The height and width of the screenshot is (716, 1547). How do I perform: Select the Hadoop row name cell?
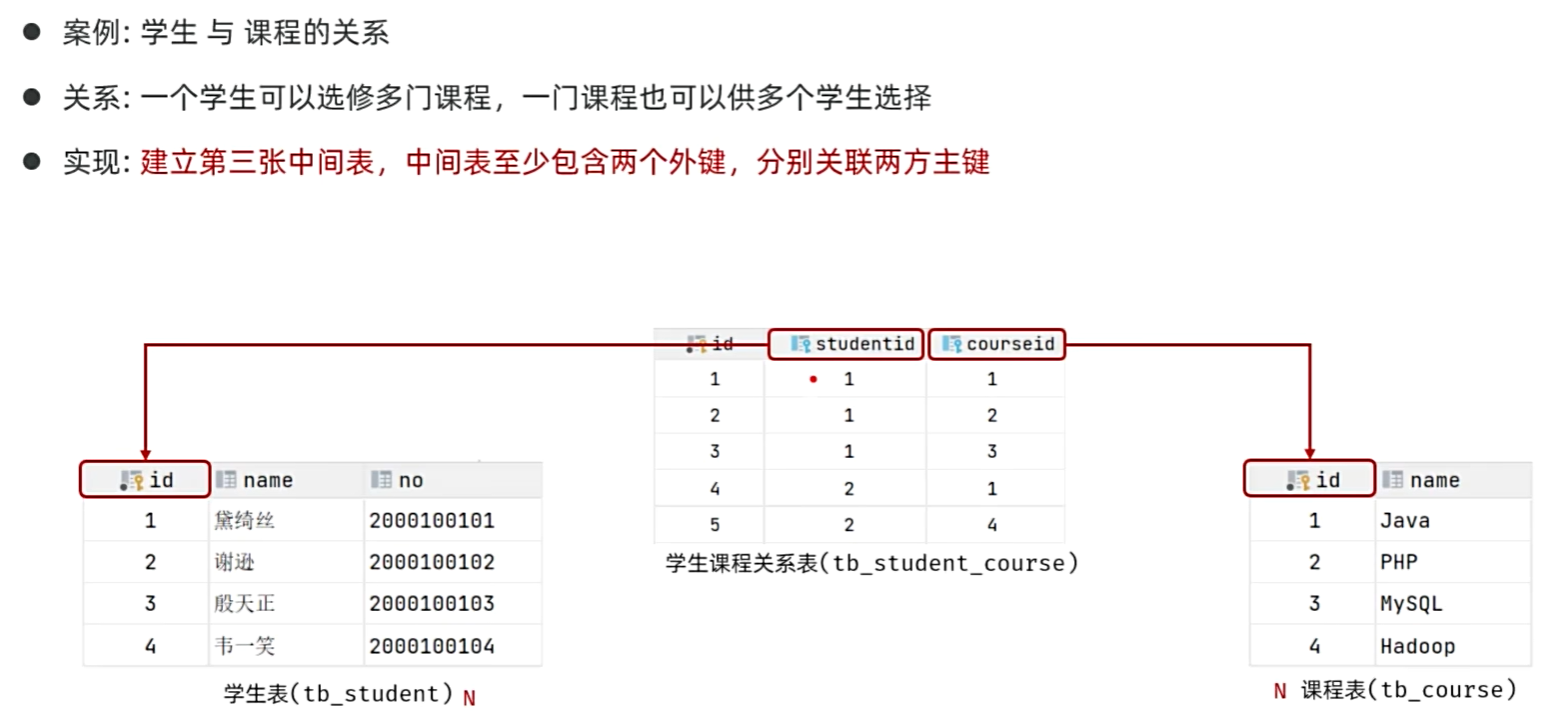pyautogui.click(x=1417, y=646)
